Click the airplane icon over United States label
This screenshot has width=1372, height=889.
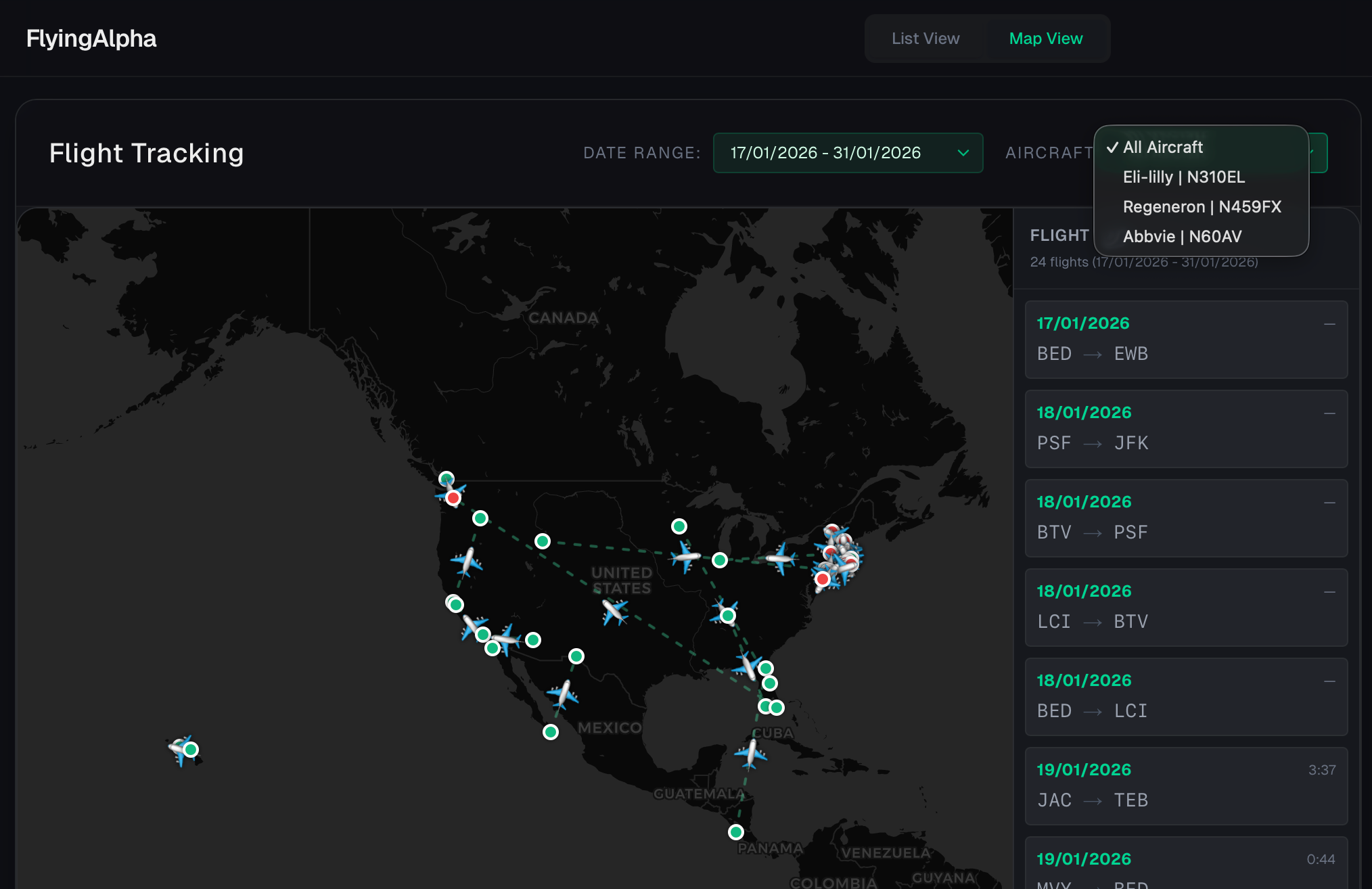click(614, 612)
